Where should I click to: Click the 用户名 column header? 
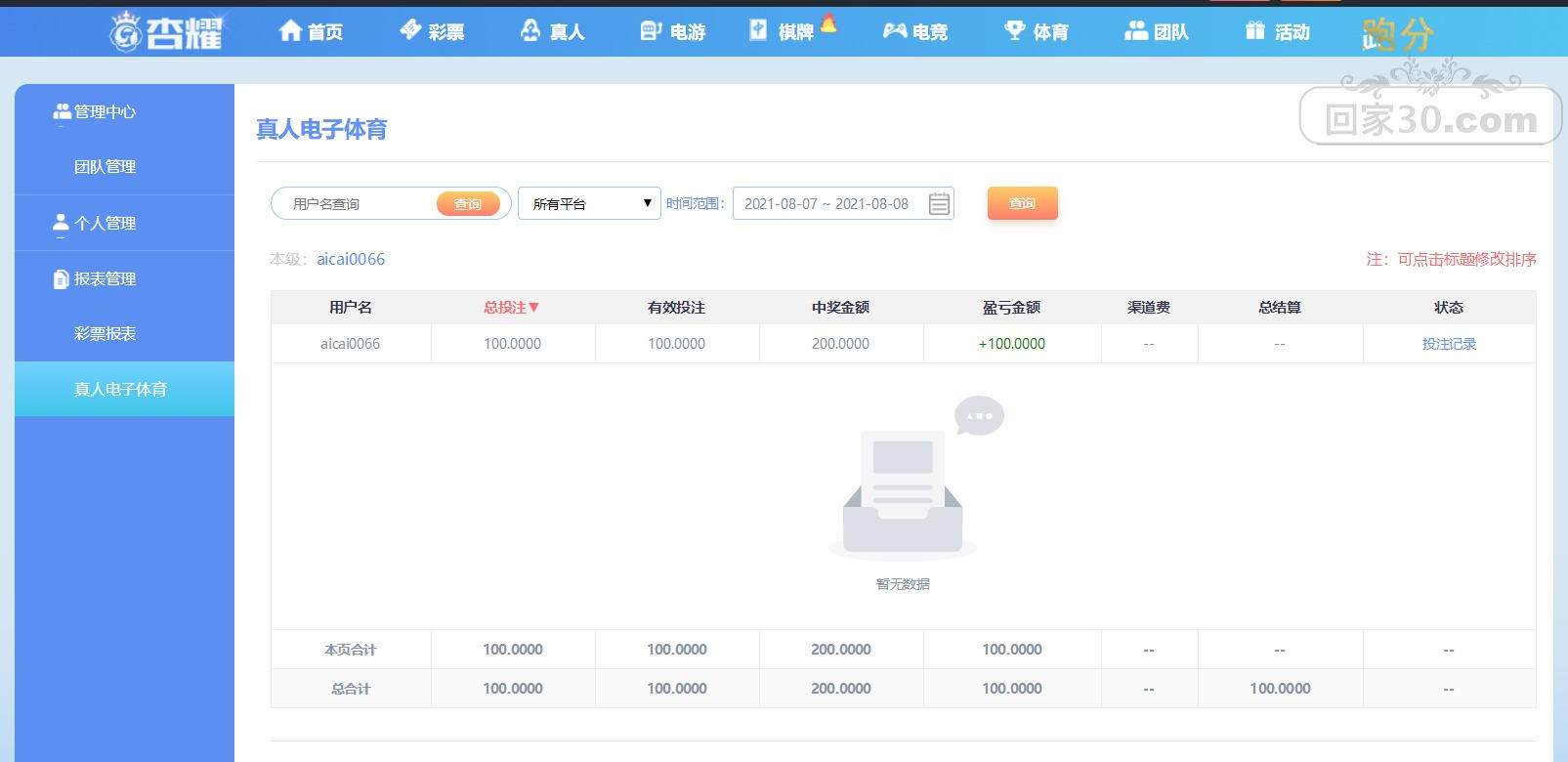coord(350,307)
